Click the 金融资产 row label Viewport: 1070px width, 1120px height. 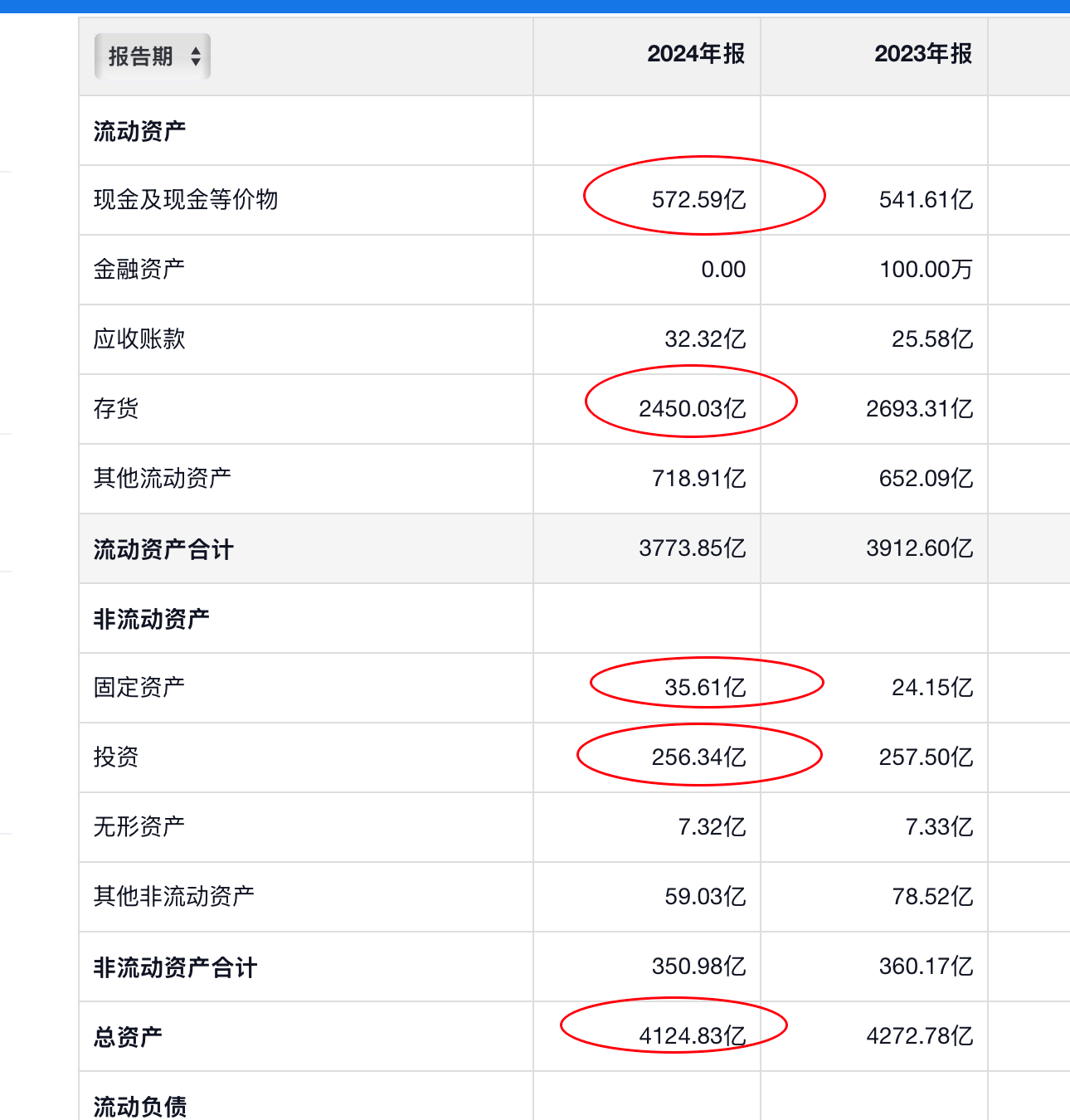click(x=139, y=270)
